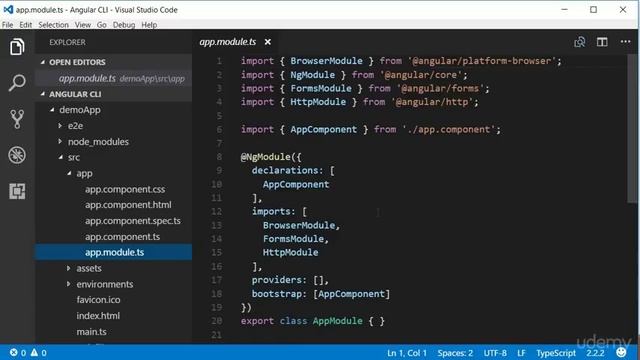Open app.component.html file
Viewport: 640px width, 360px height.
pyautogui.click(x=128, y=205)
